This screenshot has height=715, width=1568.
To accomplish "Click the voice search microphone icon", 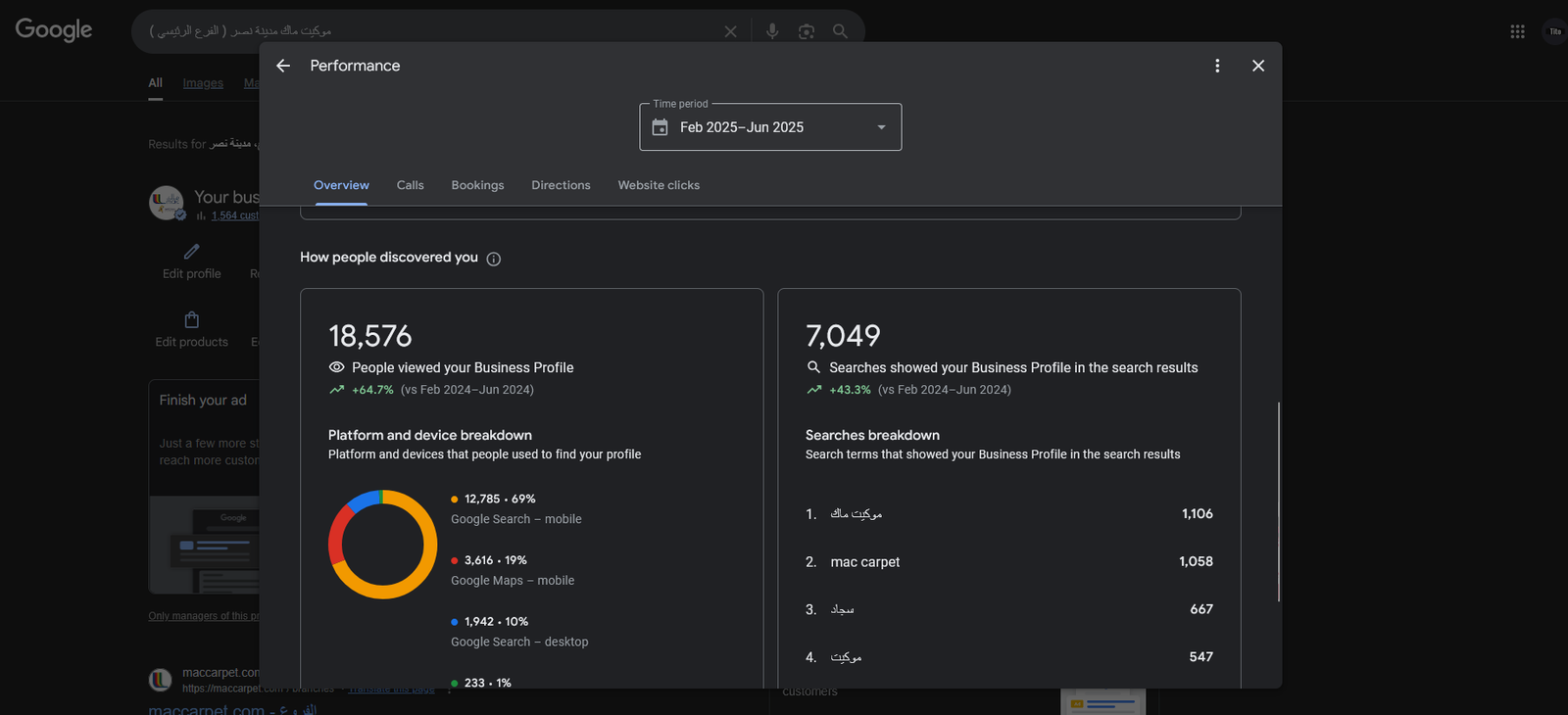I will (772, 31).
